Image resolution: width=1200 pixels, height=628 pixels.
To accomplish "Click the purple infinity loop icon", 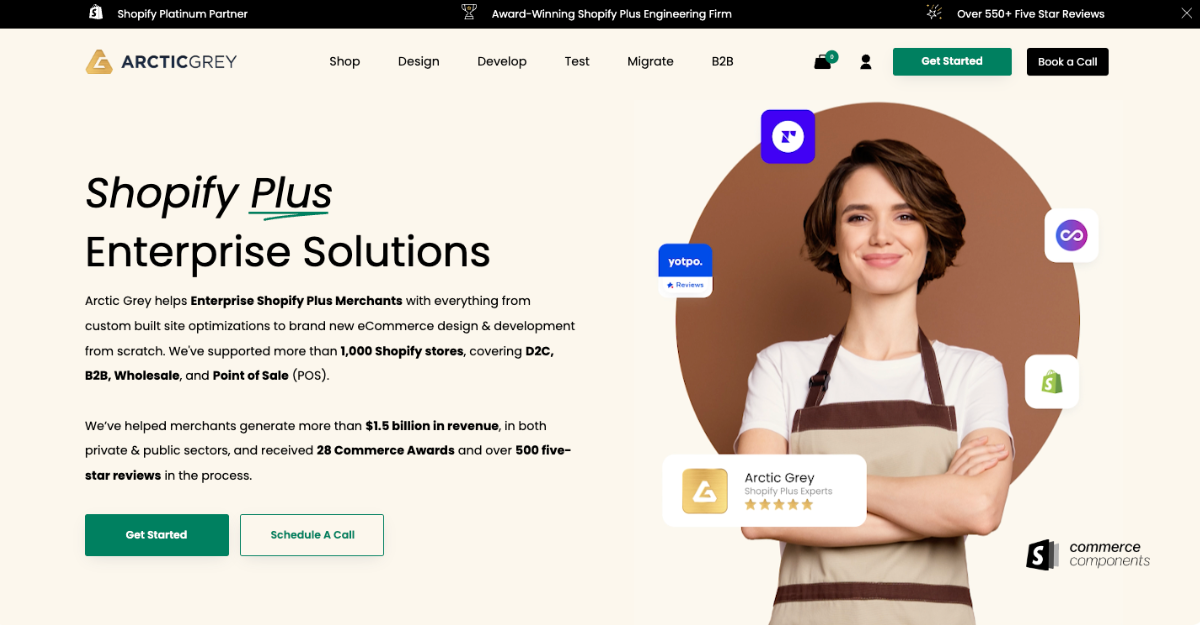I will point(1071,236).
